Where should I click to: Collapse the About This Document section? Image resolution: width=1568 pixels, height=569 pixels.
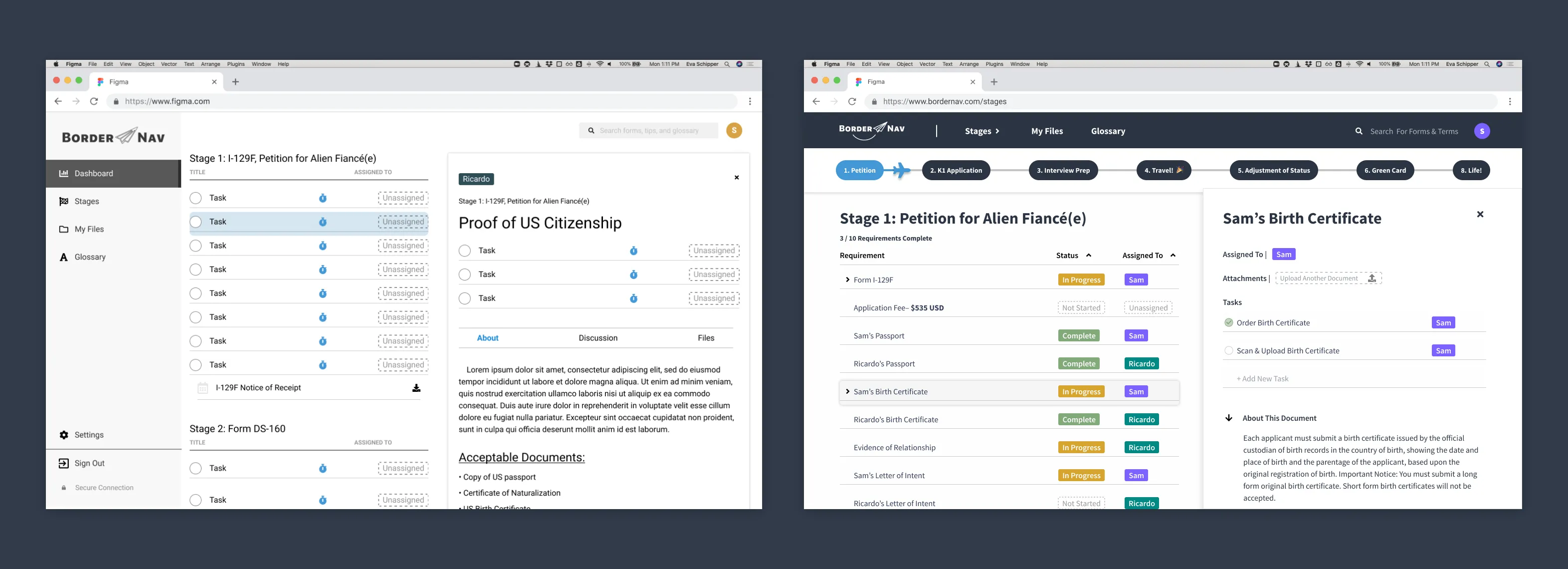(x=1229, y=419)
